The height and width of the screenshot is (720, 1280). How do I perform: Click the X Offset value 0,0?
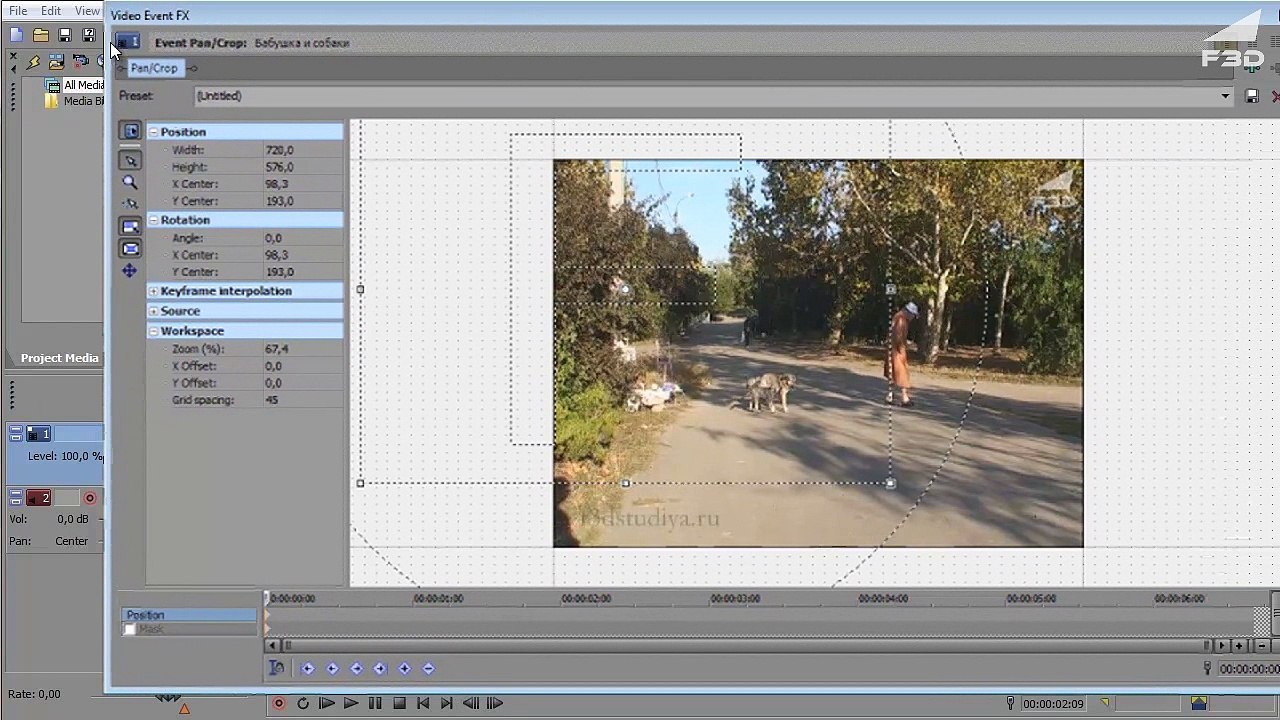pyautogui.click(x=273, y=366)
